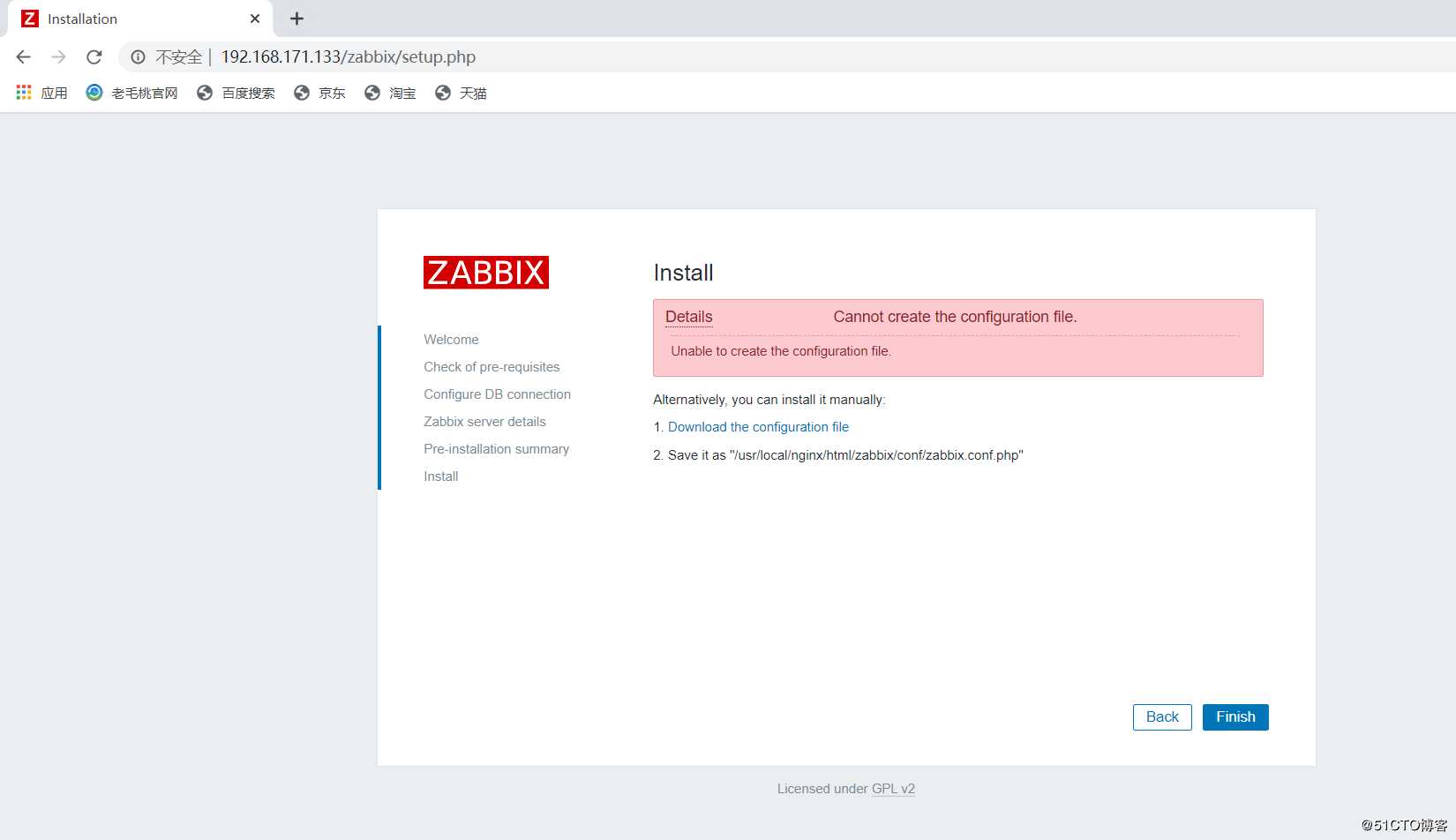The image size is (1456, 840).
Task: Open the GPL v2 license link
Action: [x=893, y=789]
